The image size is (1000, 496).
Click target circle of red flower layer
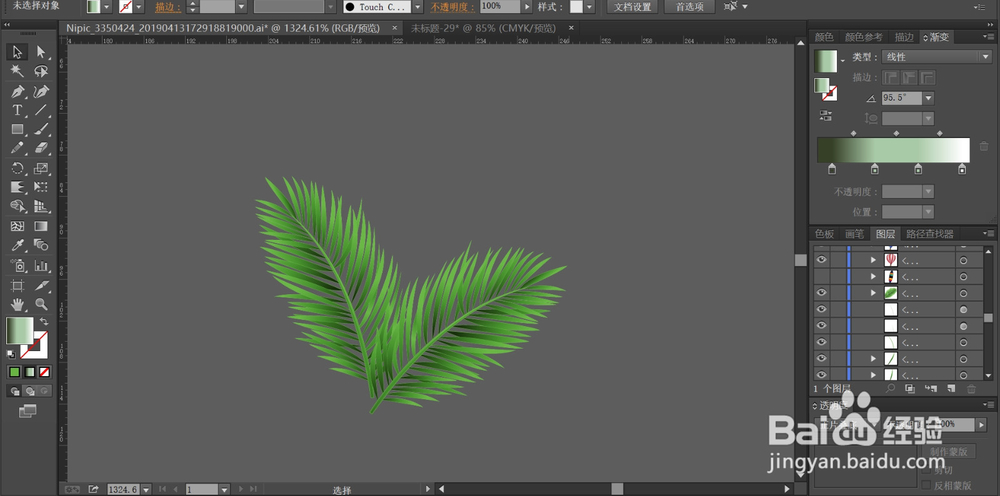pyautogui.click(x=963, y=260)
